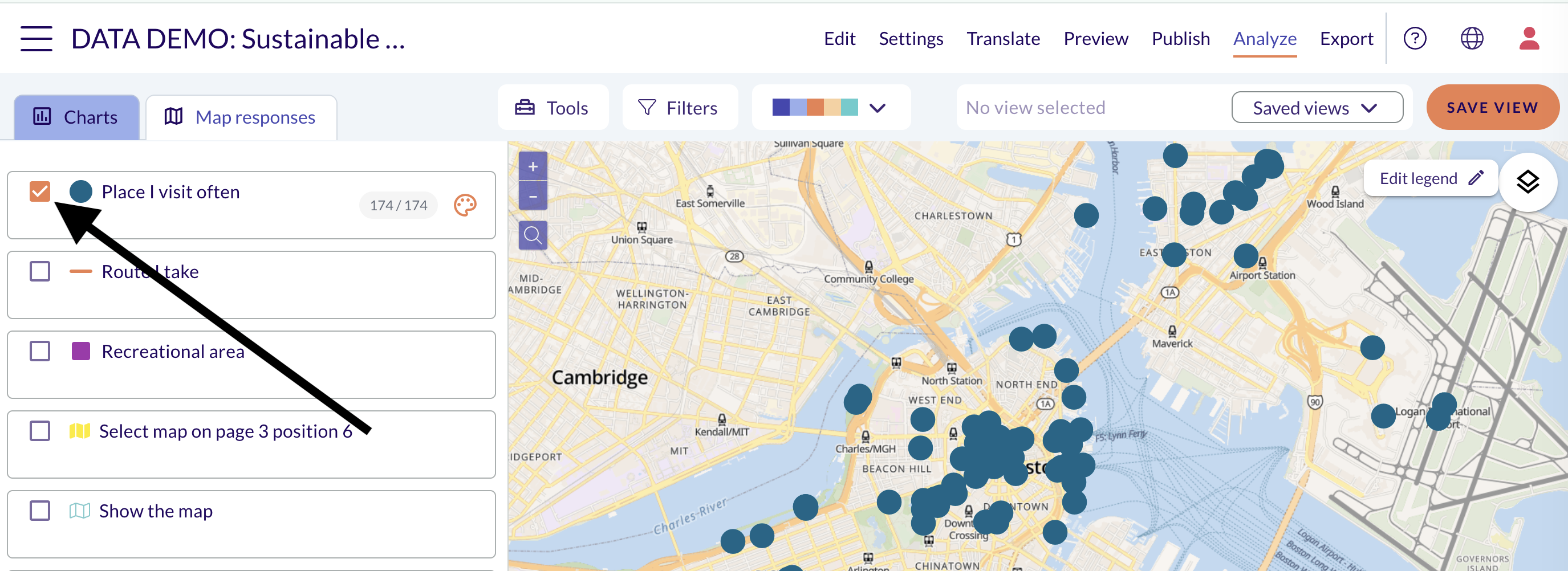Click the yellow map icon for Select map
The height and width of the screenshot is (571, 1568).
point(80,431)
